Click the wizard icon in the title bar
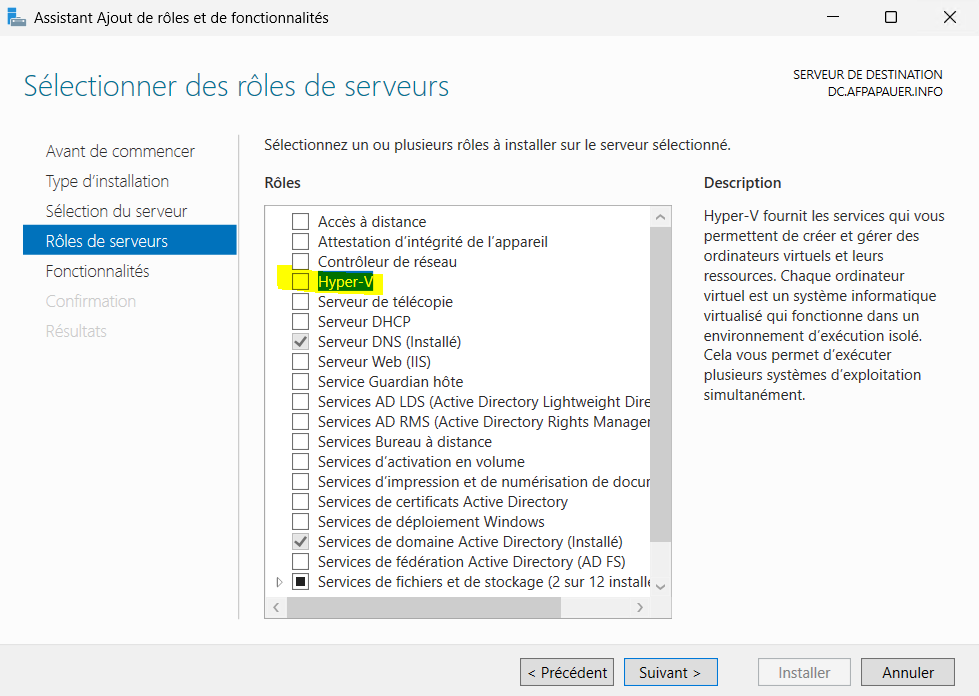The image size is (979, 696). pyautogui.click(x=17, y=17)
